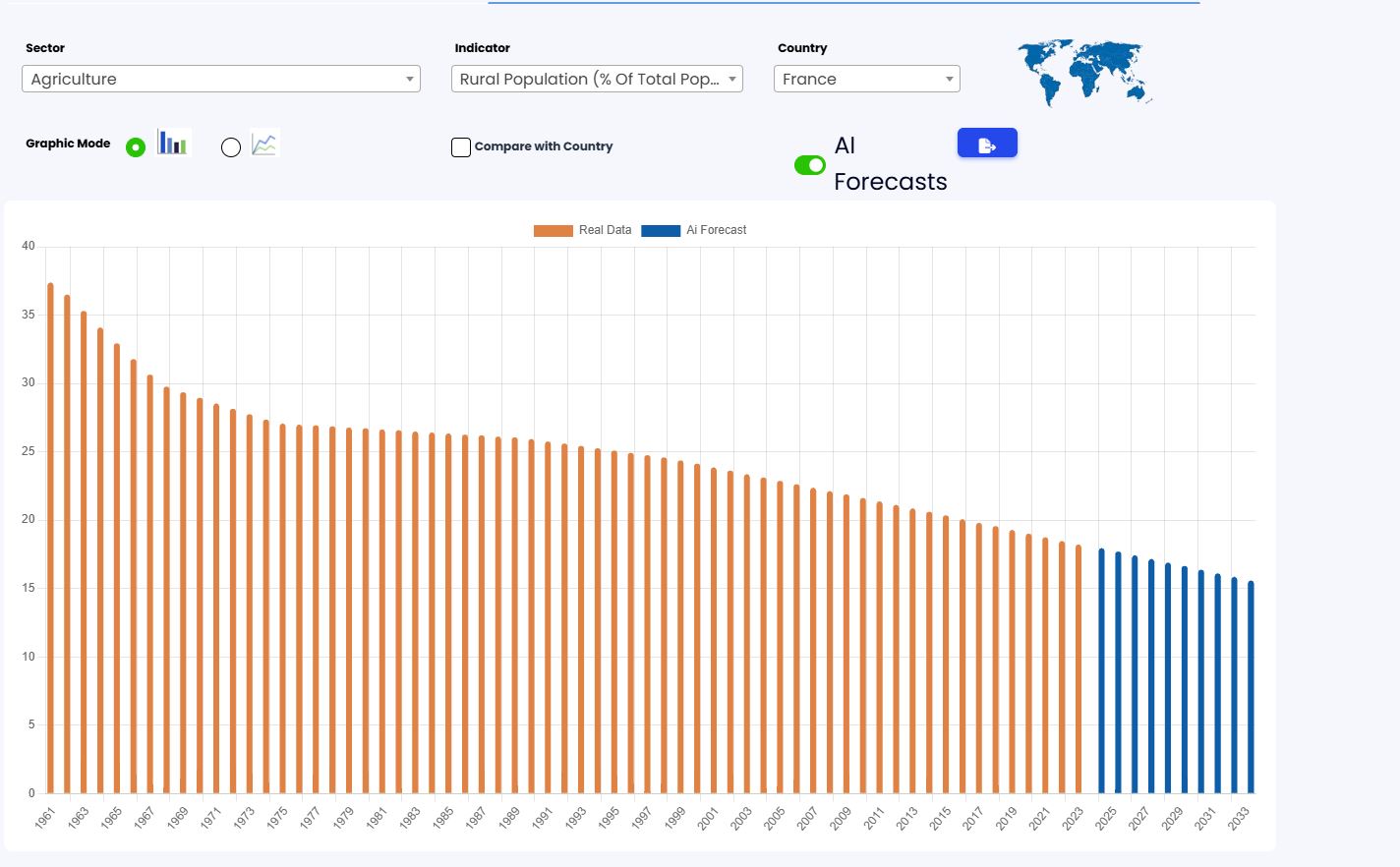1400x867 pixels.
Task: Click the world map icon
Action: click(x=1083, y=73)
